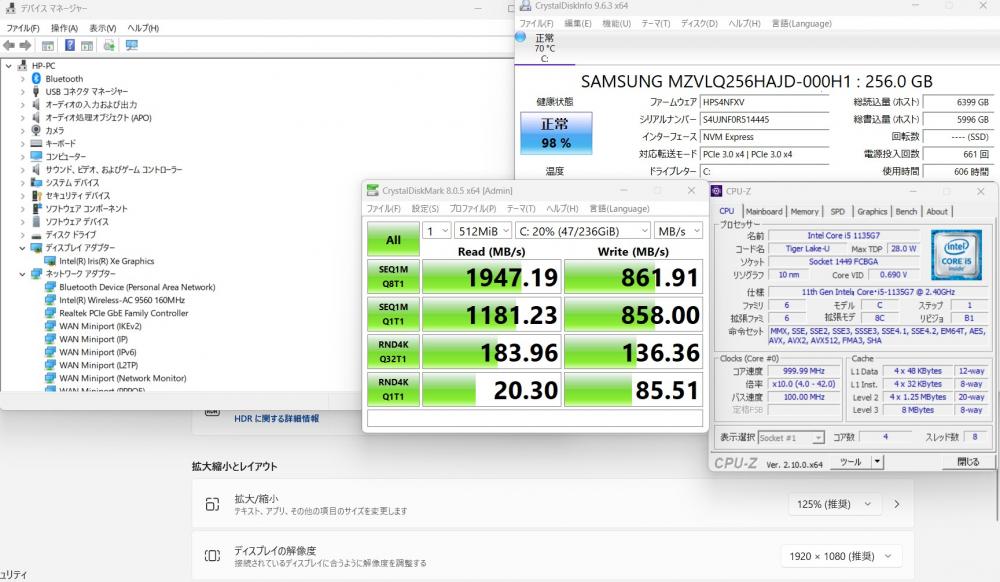This screenshot has height=582, width=1000.
Task: Click the Intel(R) Iris(R) Xe Graphics adapter icon
Action: point(50,261)
